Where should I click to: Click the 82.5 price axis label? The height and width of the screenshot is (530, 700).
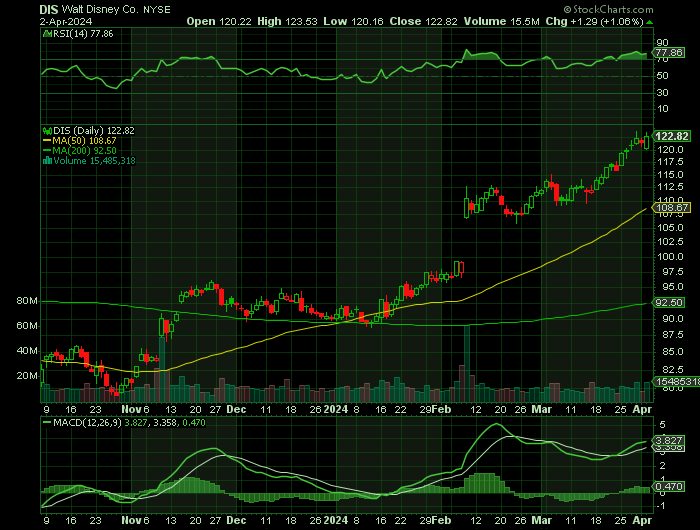tap(673, 370)
